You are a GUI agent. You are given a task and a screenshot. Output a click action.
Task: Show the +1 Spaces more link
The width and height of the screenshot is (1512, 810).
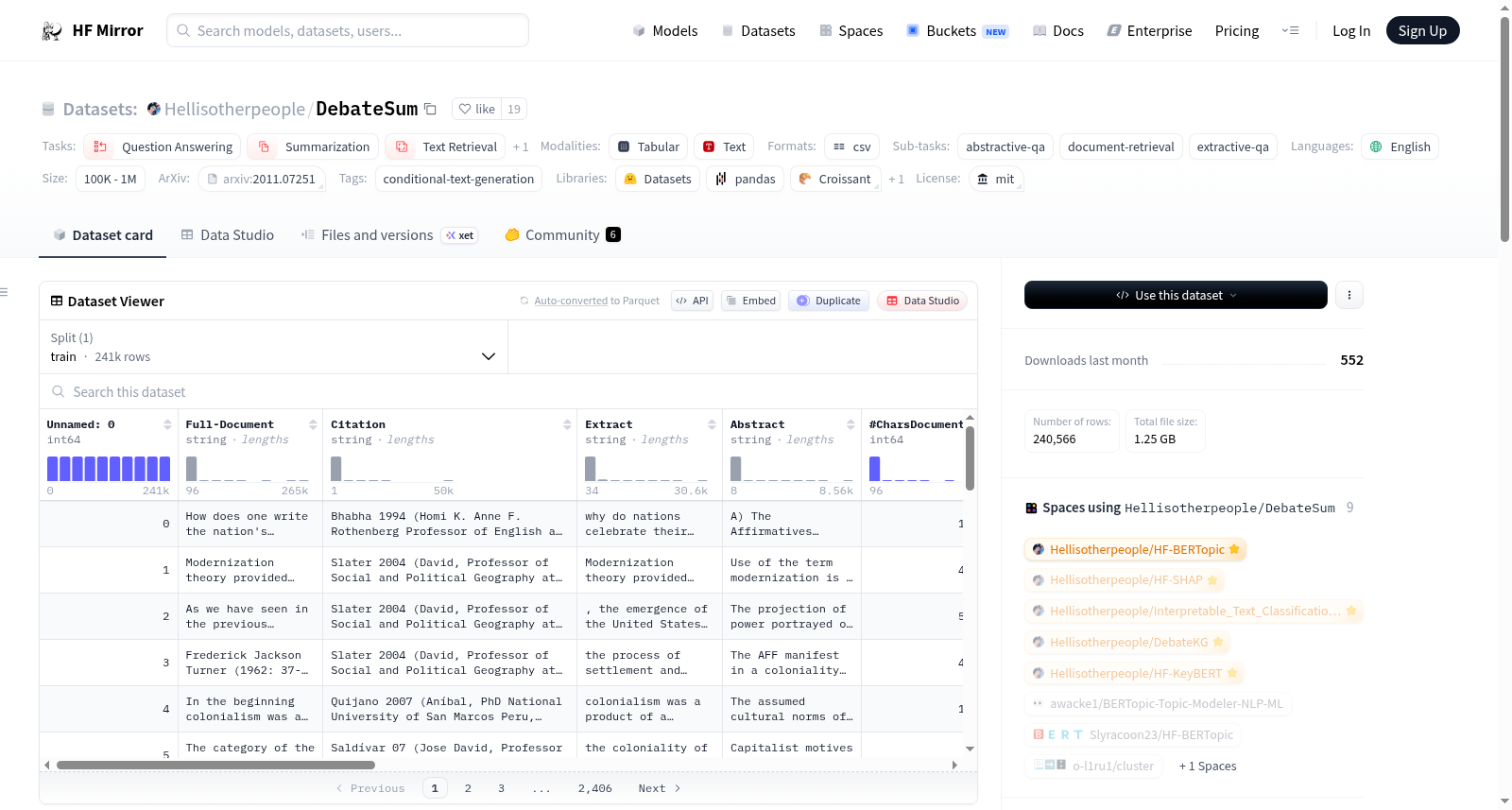[x=1208, y=767]
